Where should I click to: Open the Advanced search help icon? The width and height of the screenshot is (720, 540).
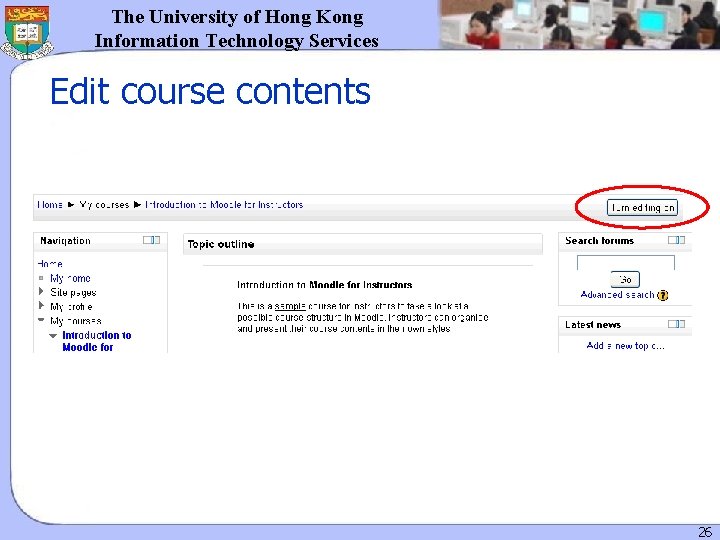(663, 295)
